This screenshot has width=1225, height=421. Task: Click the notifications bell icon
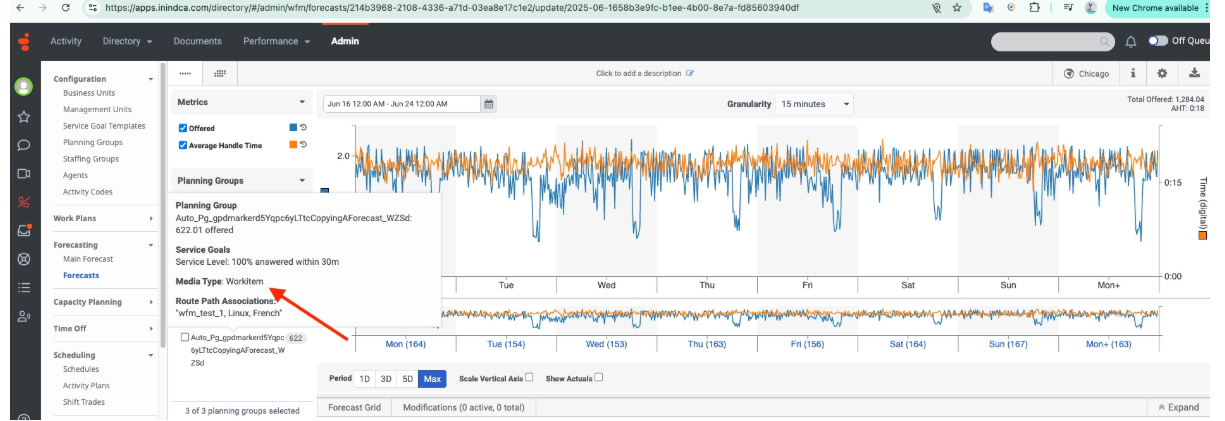coord(1131,41)
